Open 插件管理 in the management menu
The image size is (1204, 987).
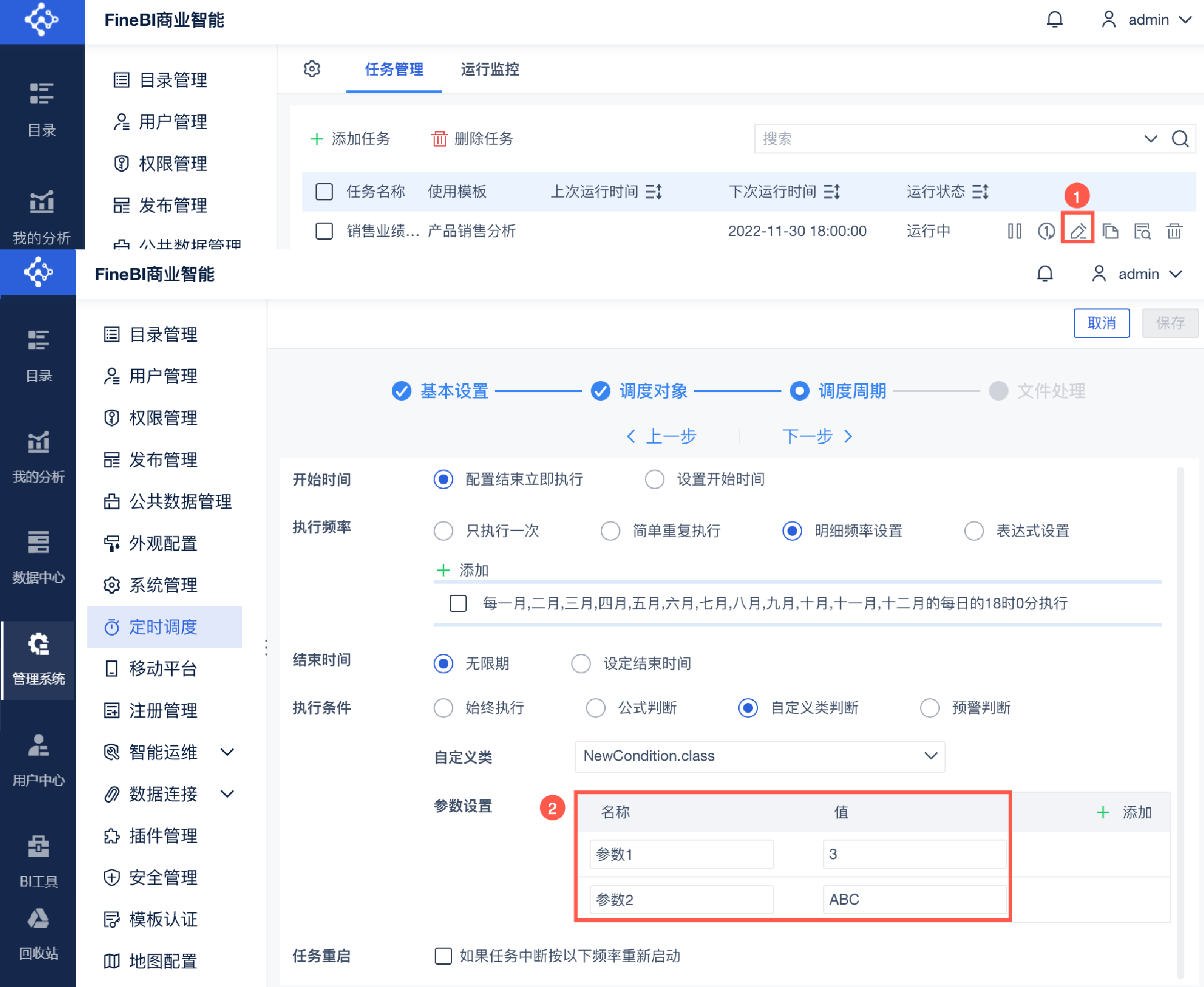pyautogui.click(x=163, y=836)
